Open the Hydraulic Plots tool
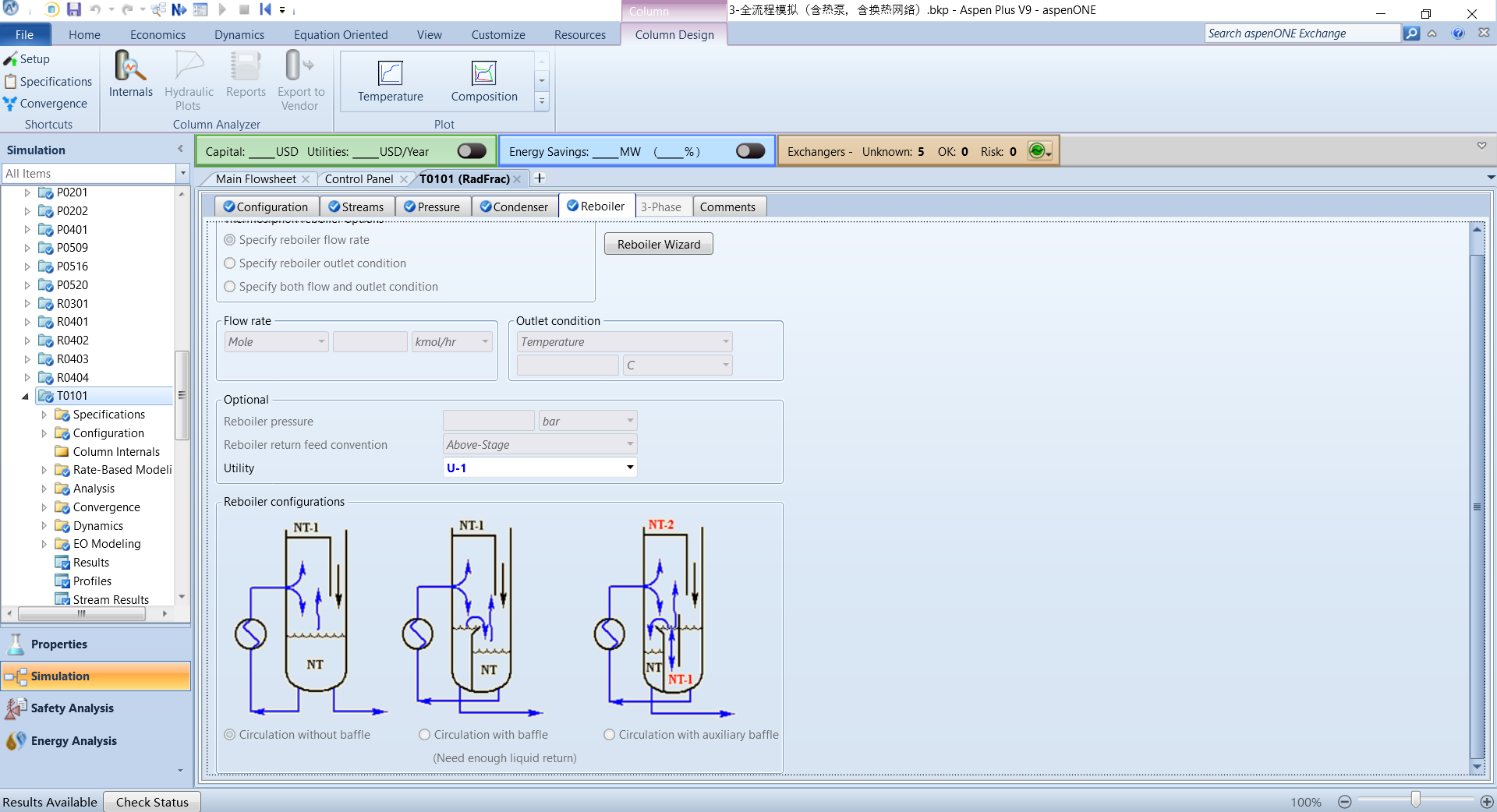The height and width of the screenshot is (812, 1497). [189, 80]
